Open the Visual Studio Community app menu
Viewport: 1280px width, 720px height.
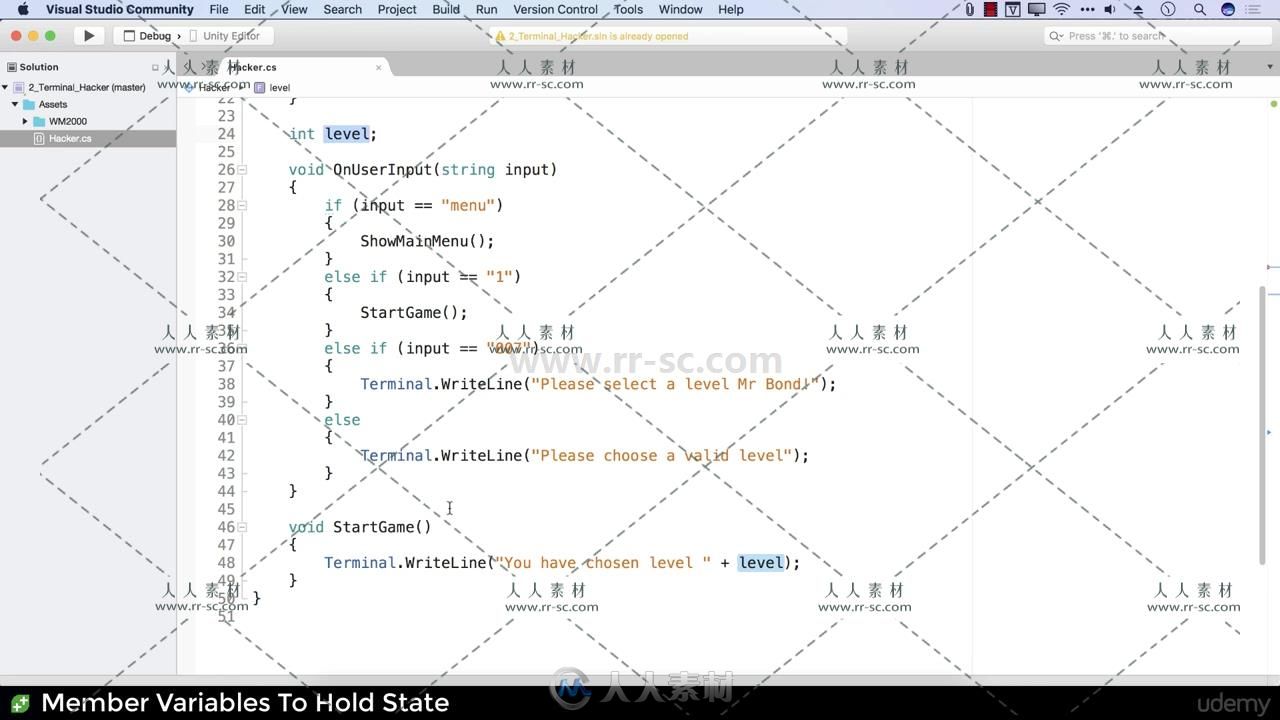119,9
